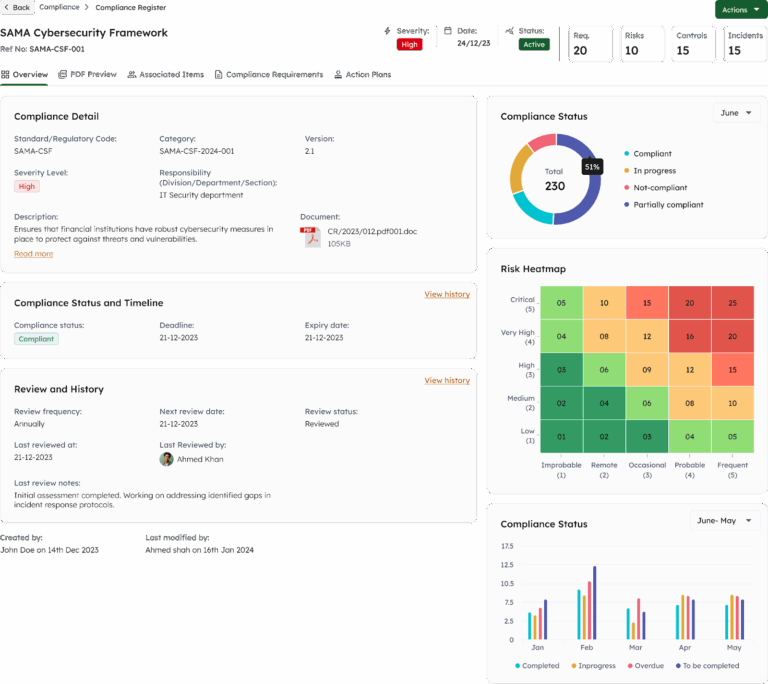Click the red High severity badge in header
This screenshot has width=768, height=684.
[409, 45]
